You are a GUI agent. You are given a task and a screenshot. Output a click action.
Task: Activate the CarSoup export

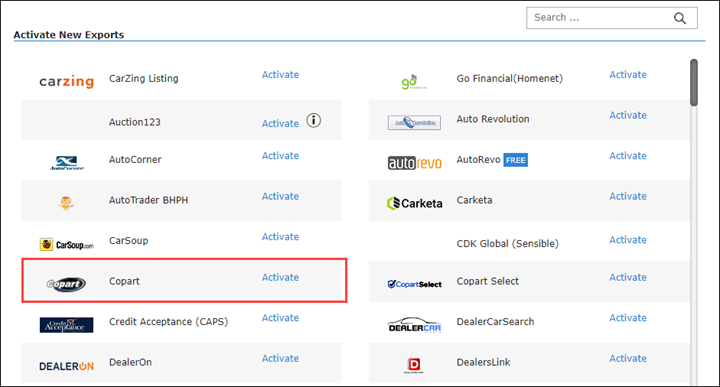(280, 236)
